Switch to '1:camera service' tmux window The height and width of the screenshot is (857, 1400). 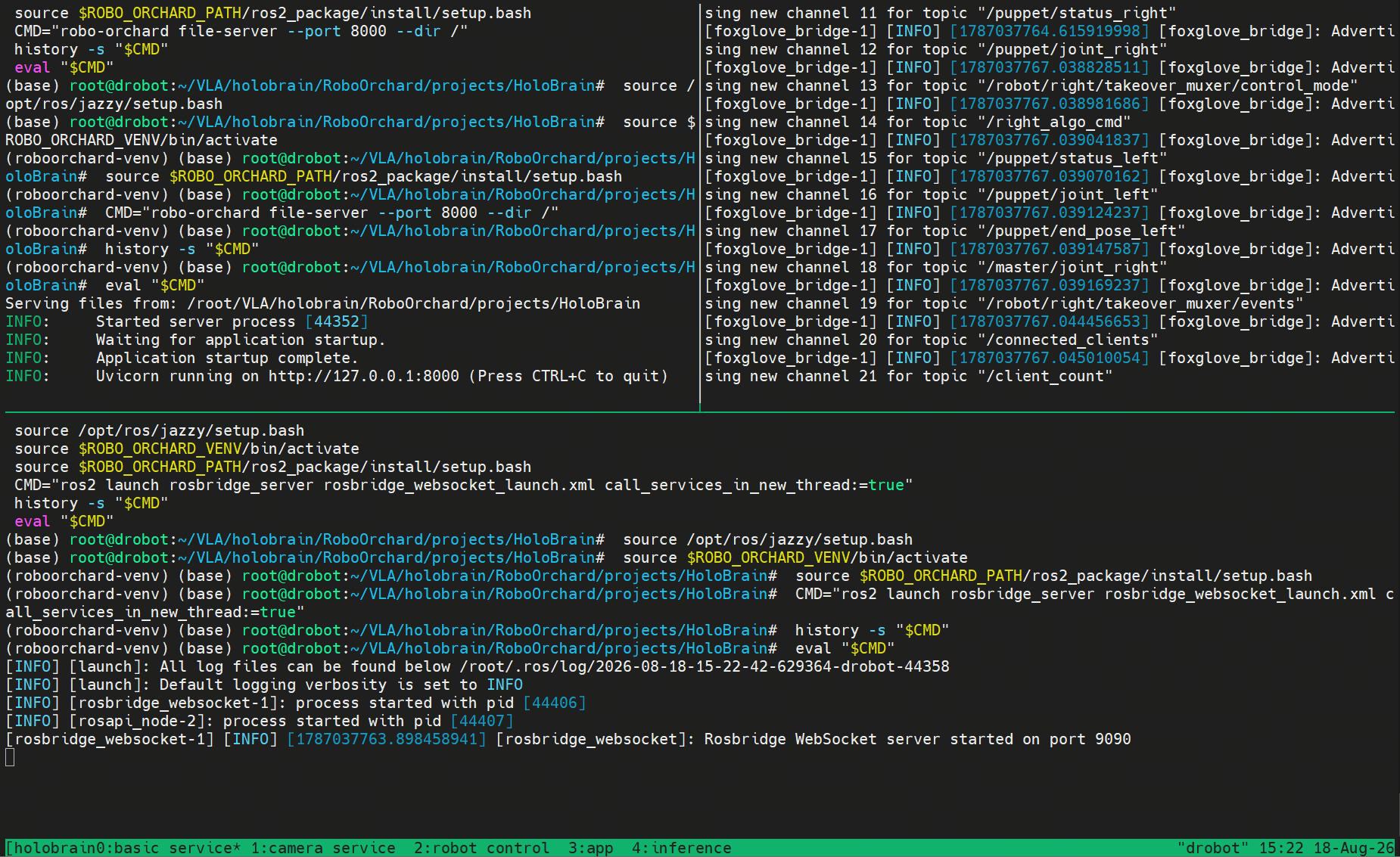coord(323,848)
